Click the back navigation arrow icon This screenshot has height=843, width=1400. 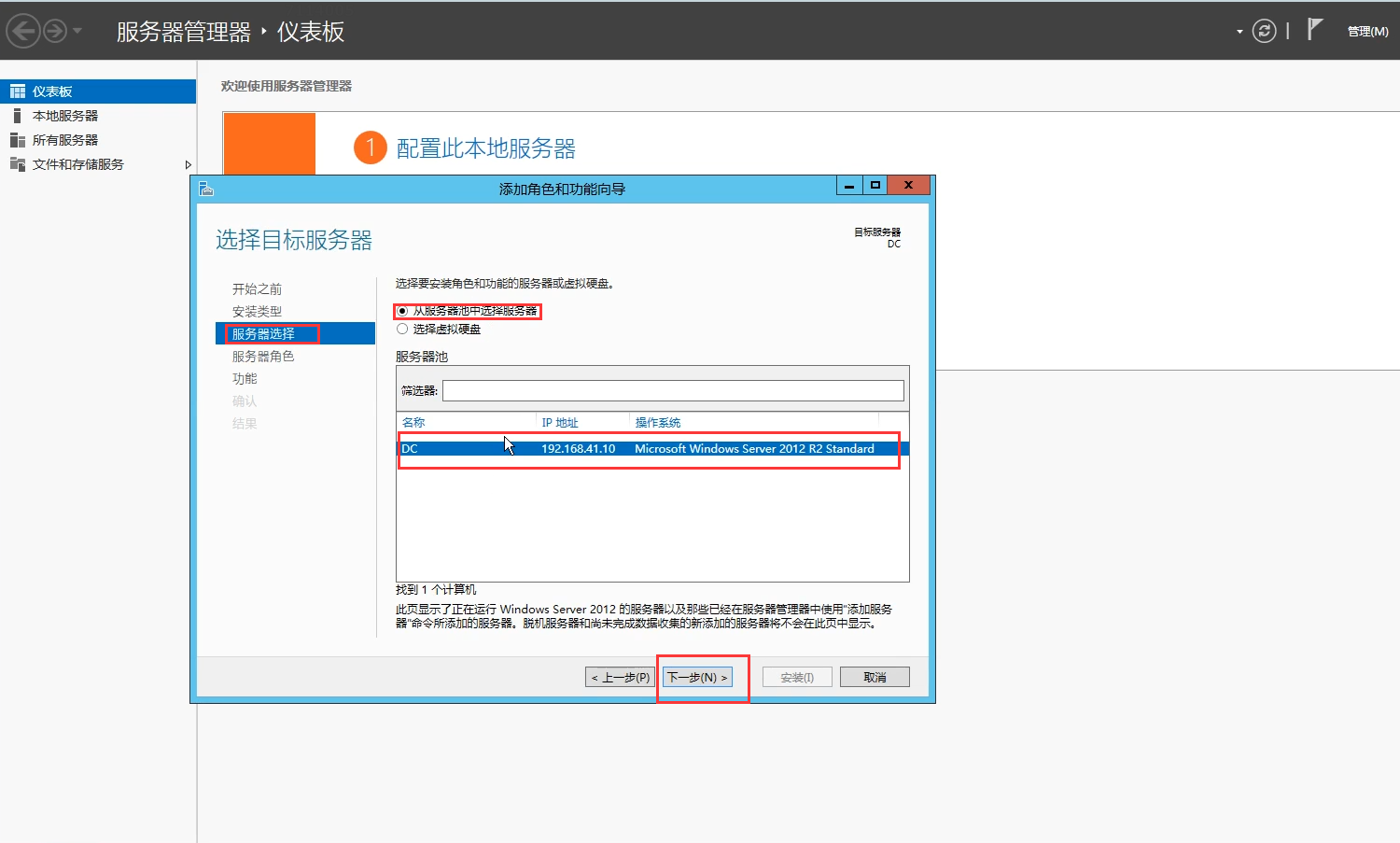click(23, 31)
